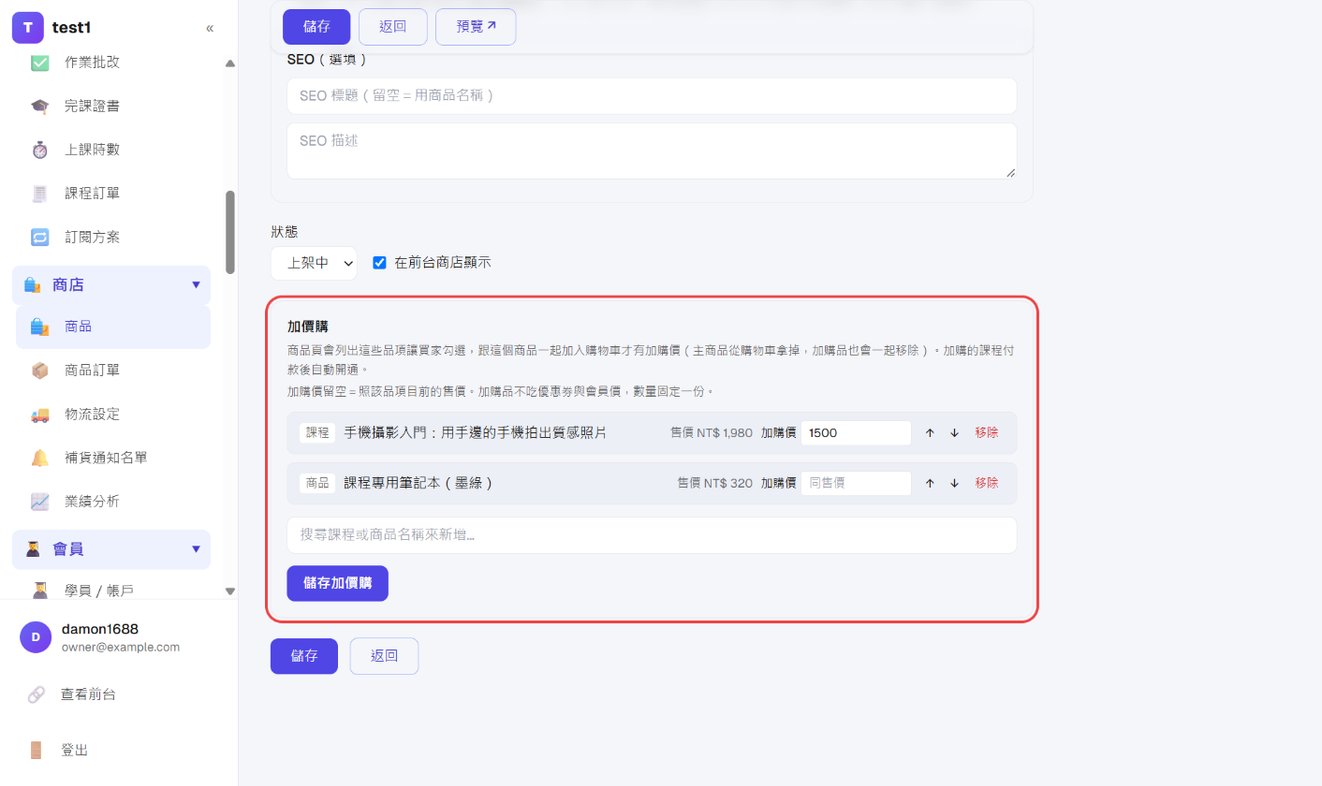
Task: Move 手機攝影入門 add-on down with its arrow
Action: tap(954, 433)
